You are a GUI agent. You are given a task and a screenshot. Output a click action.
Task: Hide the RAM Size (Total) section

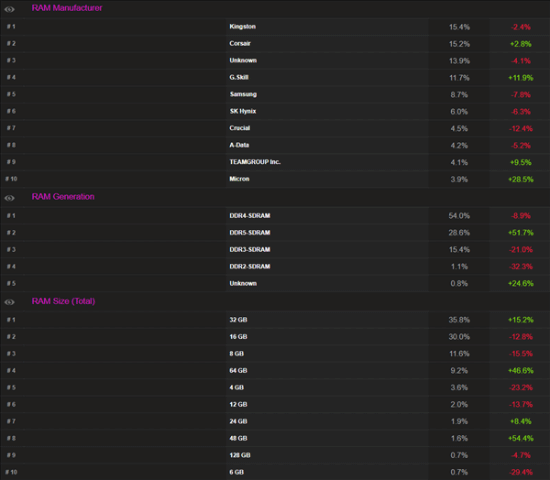point(9,302)
